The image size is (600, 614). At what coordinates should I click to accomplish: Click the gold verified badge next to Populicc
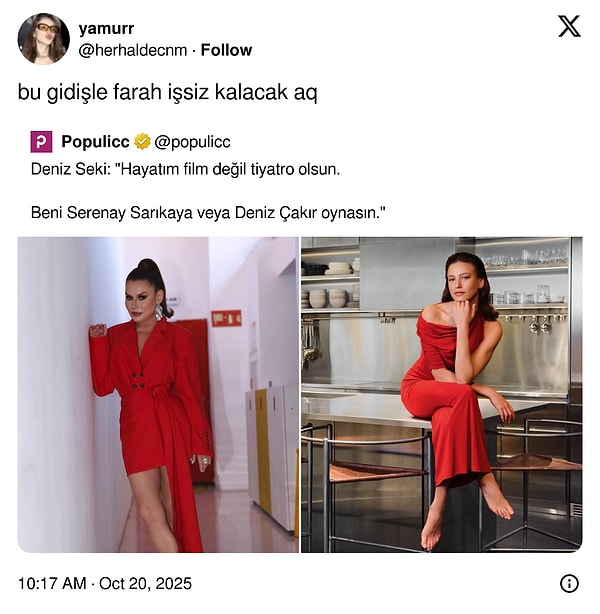142,142
